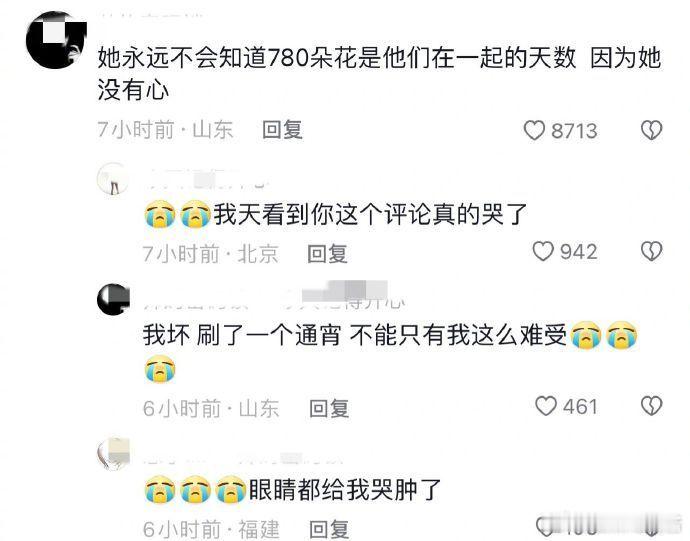Click 回复 under the 北京 comment

click(x=327, y=254)
